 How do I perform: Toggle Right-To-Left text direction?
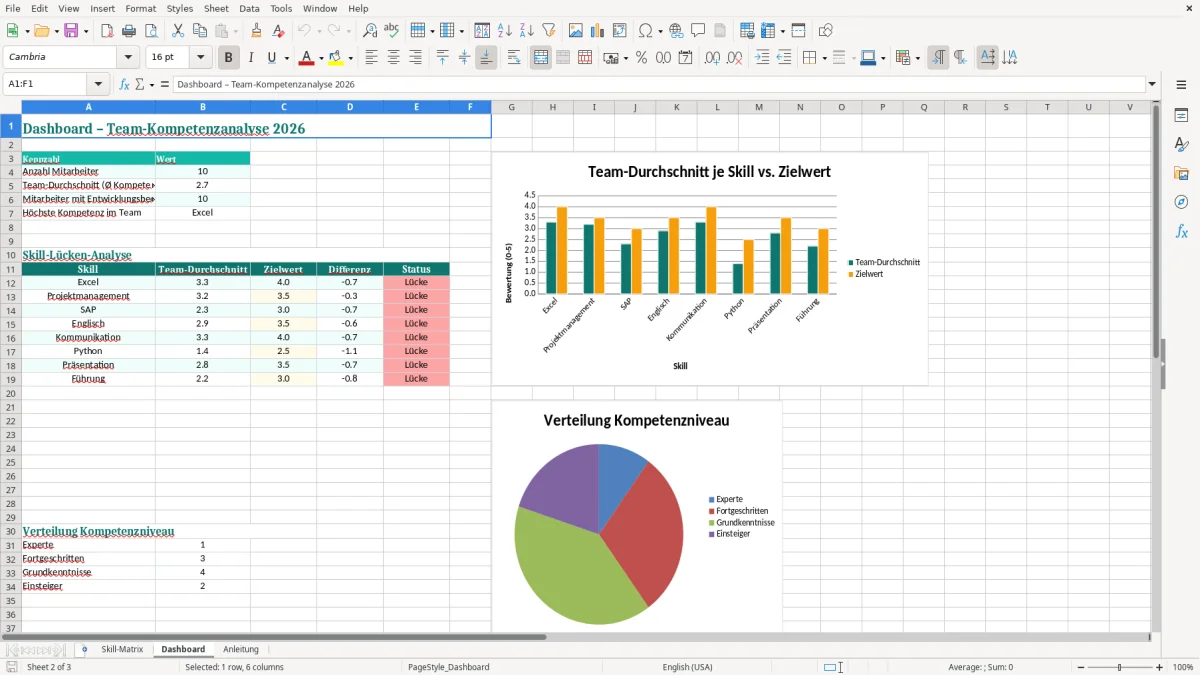(960, 58)
